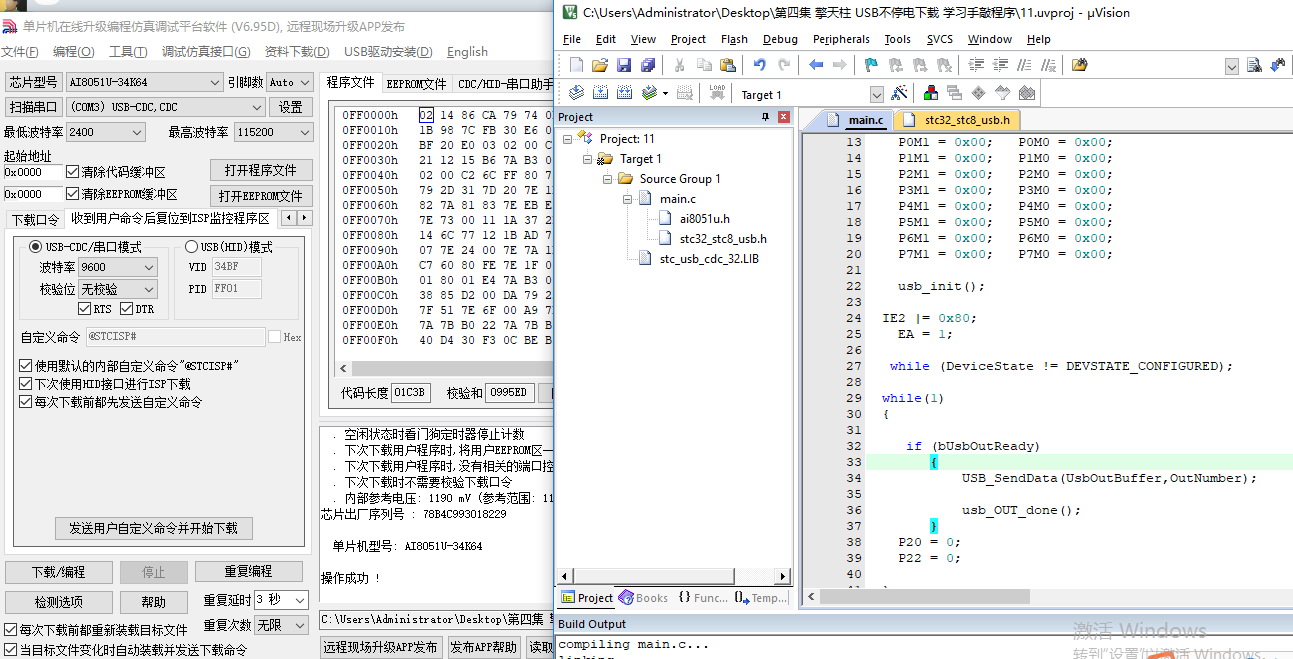Screen dimensions: 1293x659
Task: Click the Rebuild all target files icon
Action: pos(624,93)
